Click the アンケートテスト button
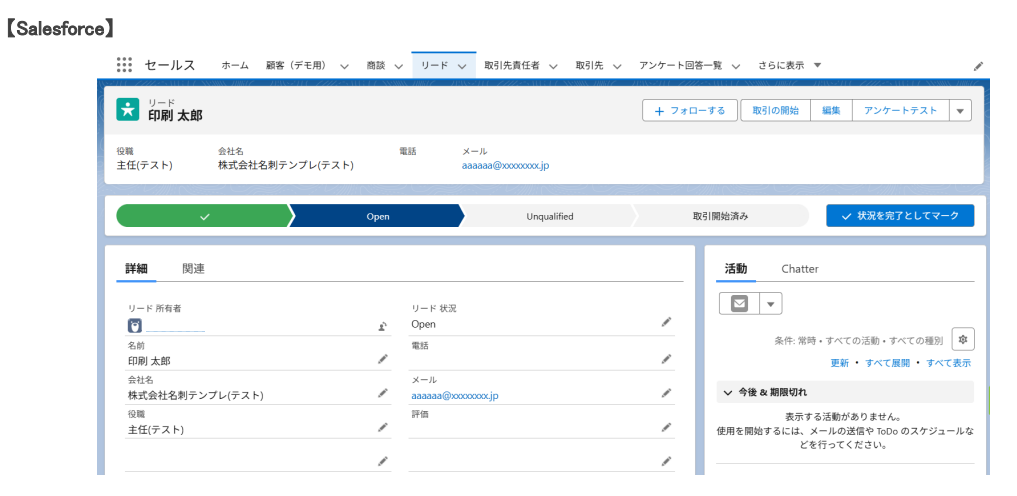This screenshot has width=1017, height=496. [x=901, y=111]
